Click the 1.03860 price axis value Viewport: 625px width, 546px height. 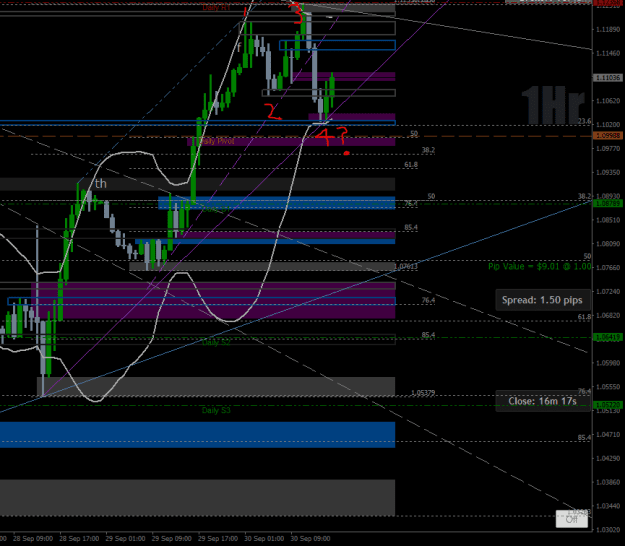[608, 482]
